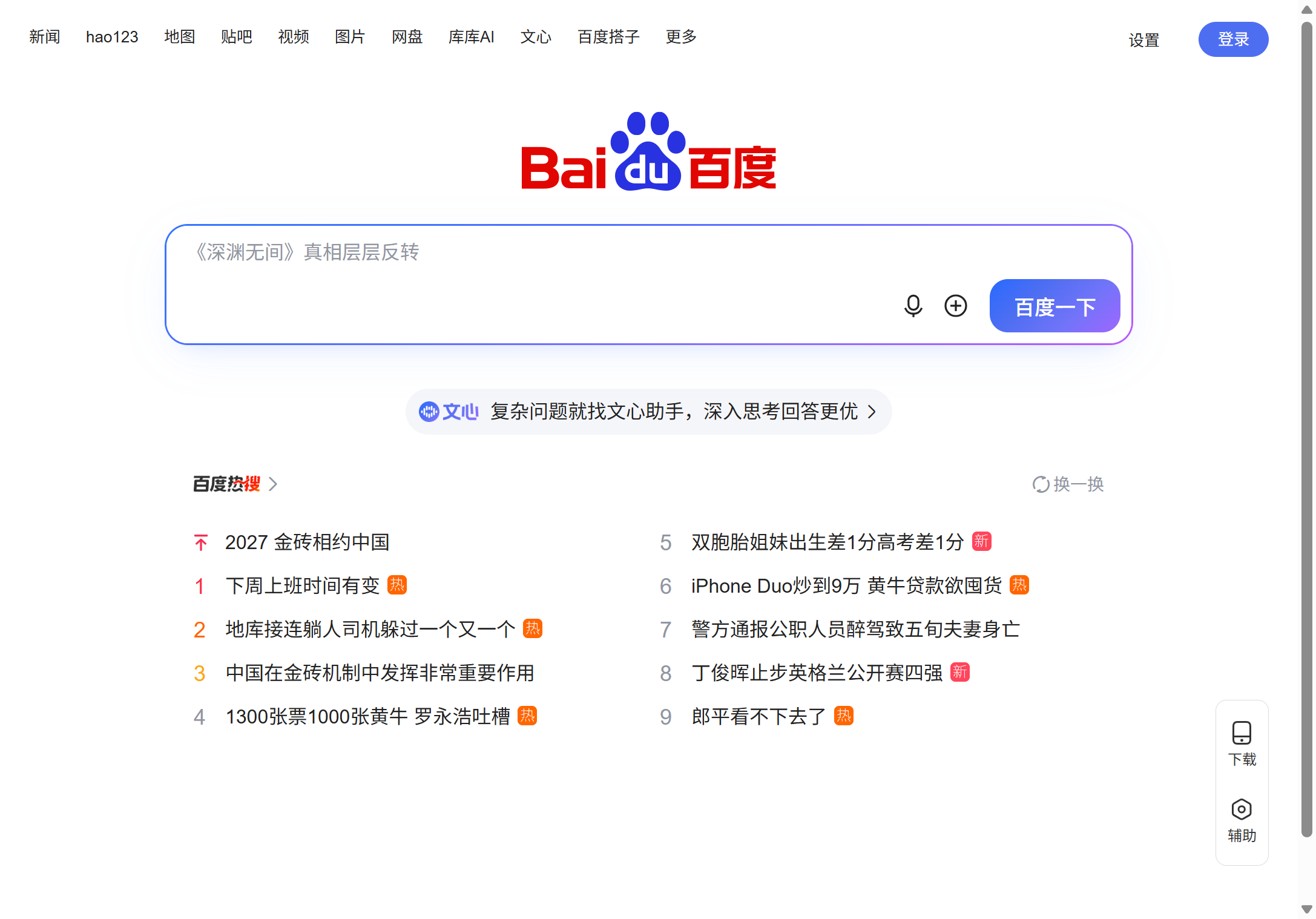Click the scrollbar up arrow

tap(1307, 9)
